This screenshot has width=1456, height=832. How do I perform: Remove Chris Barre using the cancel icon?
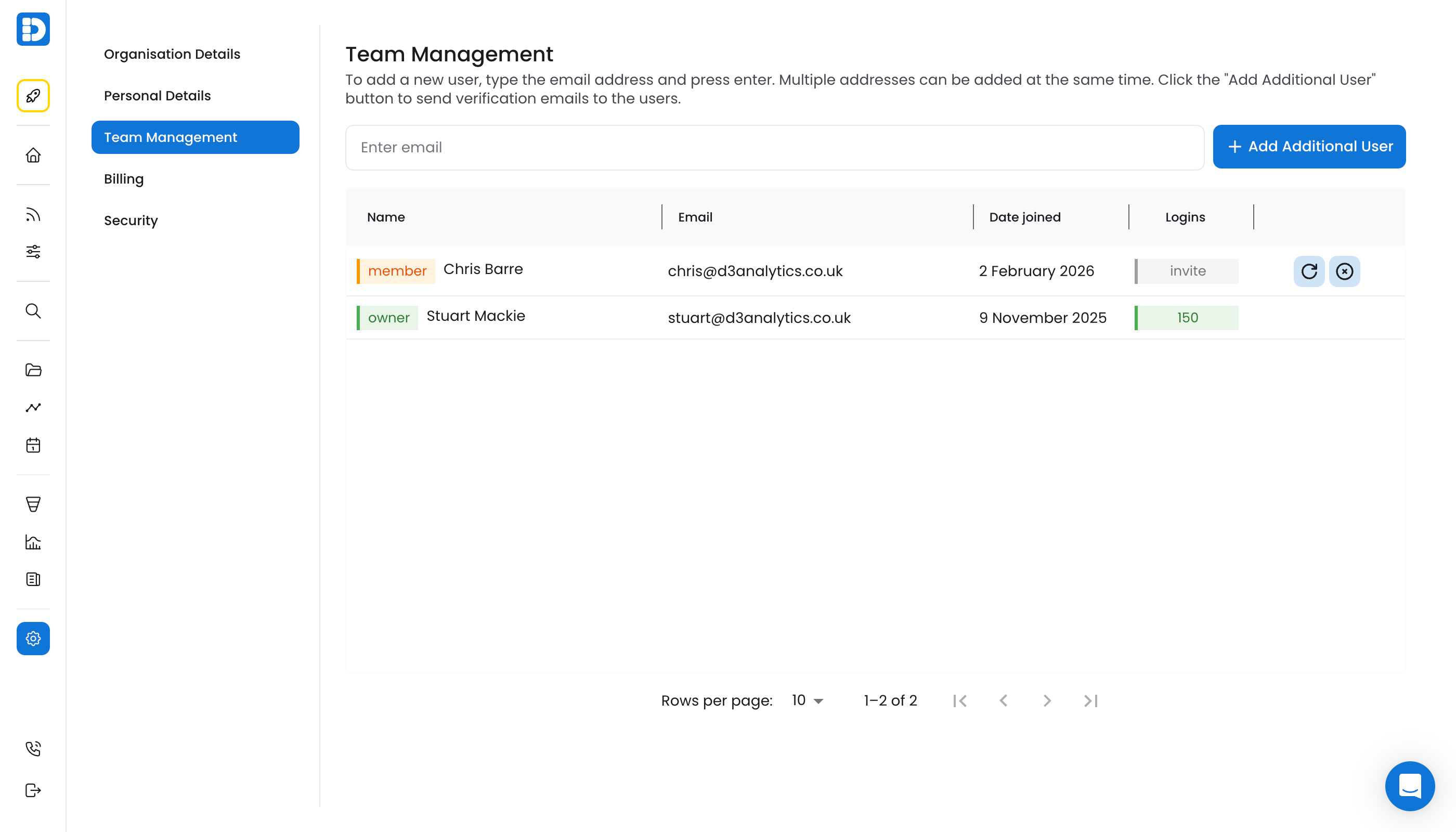[1345, 271]
